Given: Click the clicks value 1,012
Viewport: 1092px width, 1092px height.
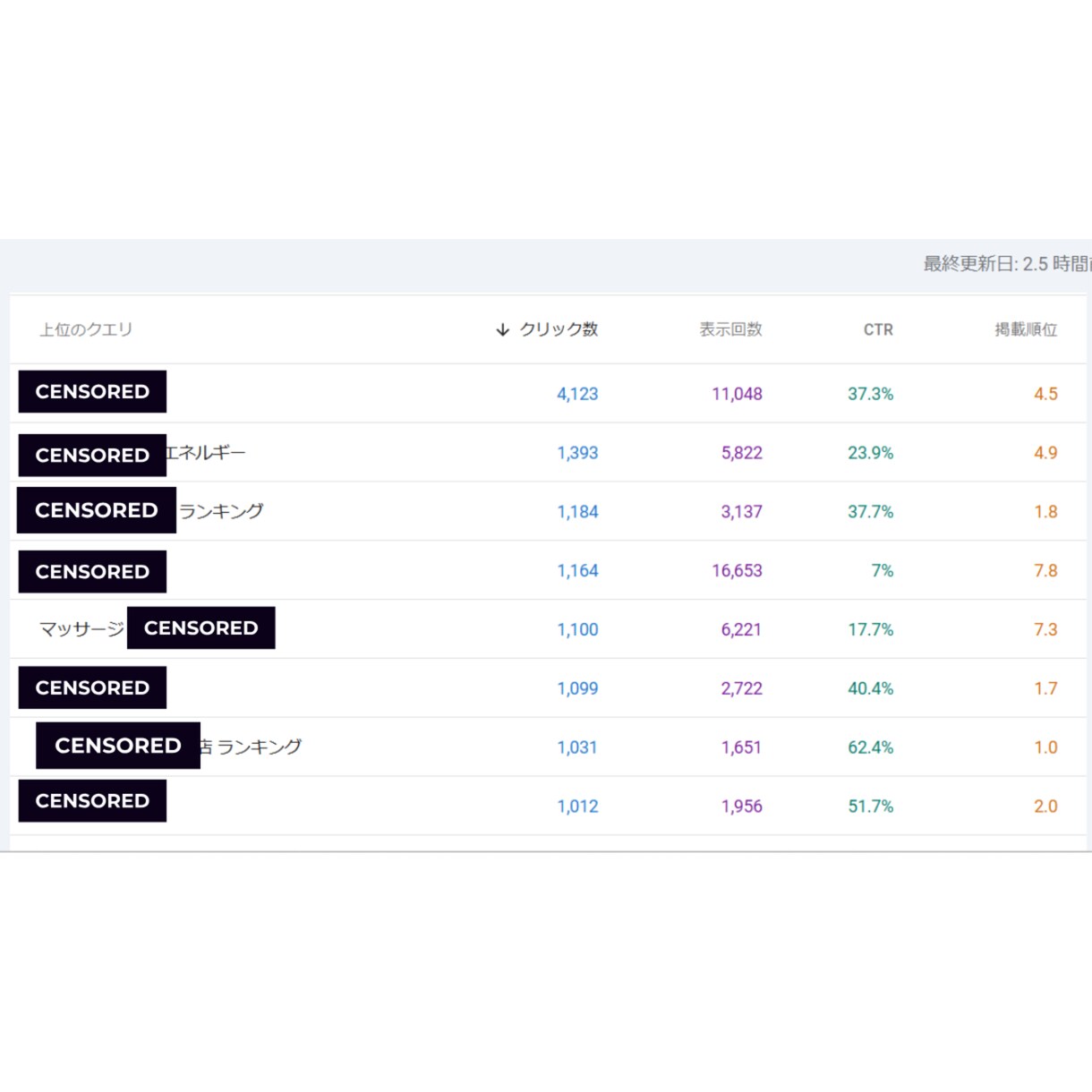Looking at the screenshot, I should (x=577, y=806).
